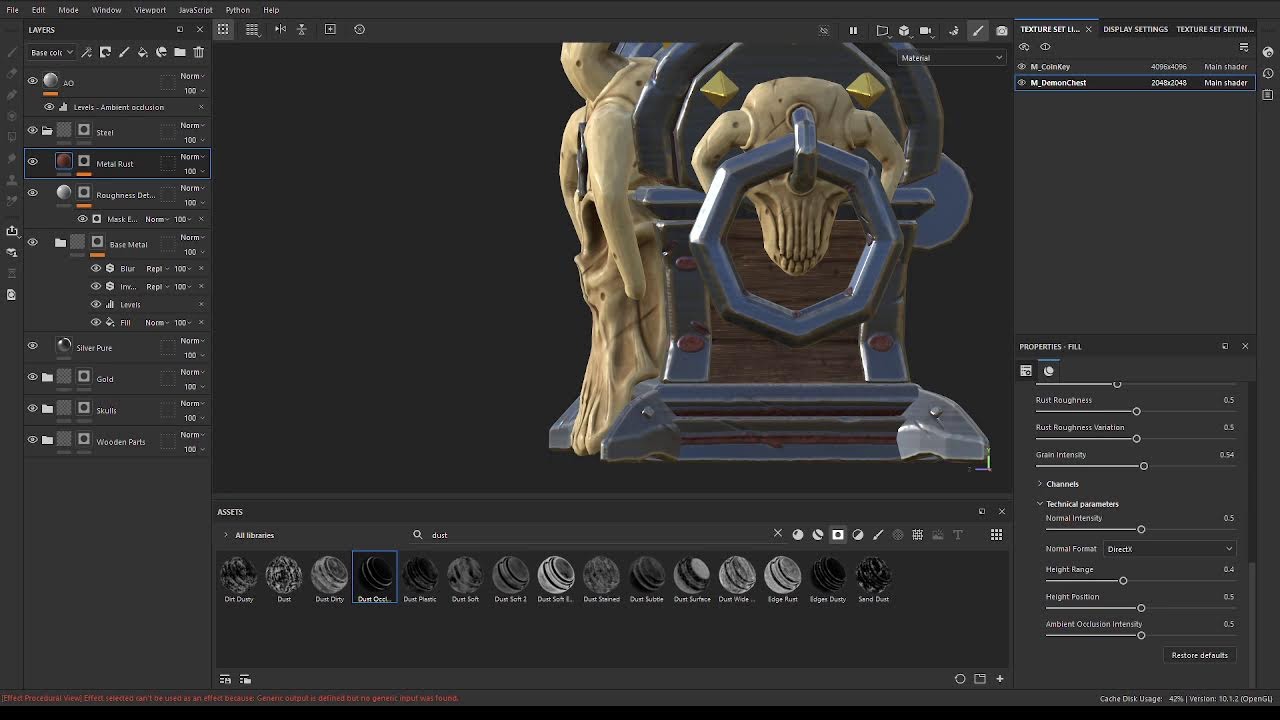The height and width of the screenshot is (720, 1280).
Task: Select the M_DemonChest texture set
Action: tap(1133, 83)
